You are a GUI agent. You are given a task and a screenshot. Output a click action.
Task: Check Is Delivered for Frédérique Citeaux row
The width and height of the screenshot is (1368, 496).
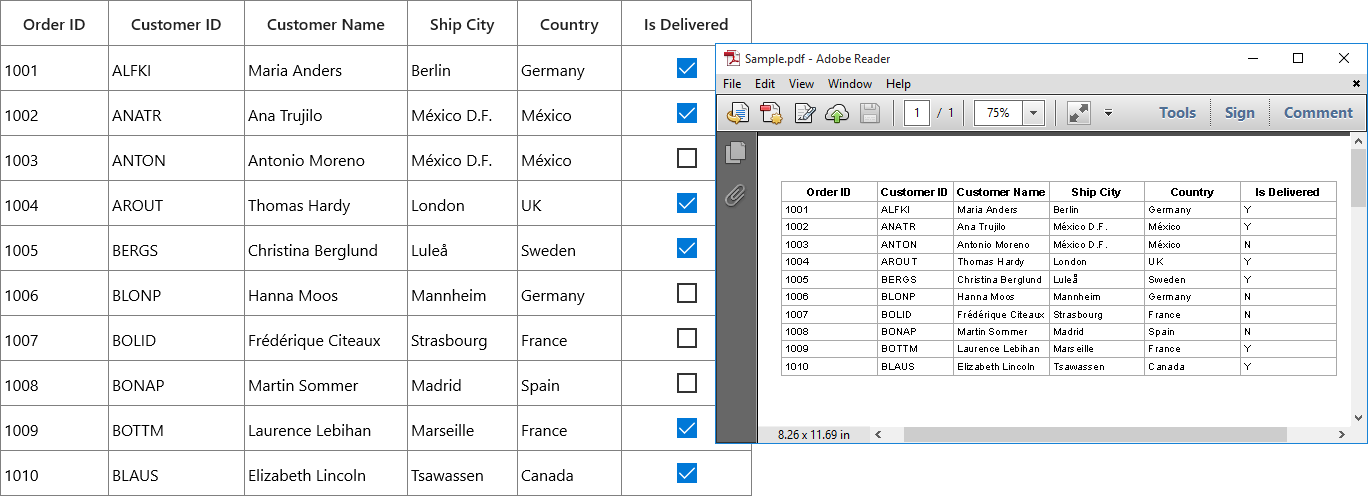687,338
